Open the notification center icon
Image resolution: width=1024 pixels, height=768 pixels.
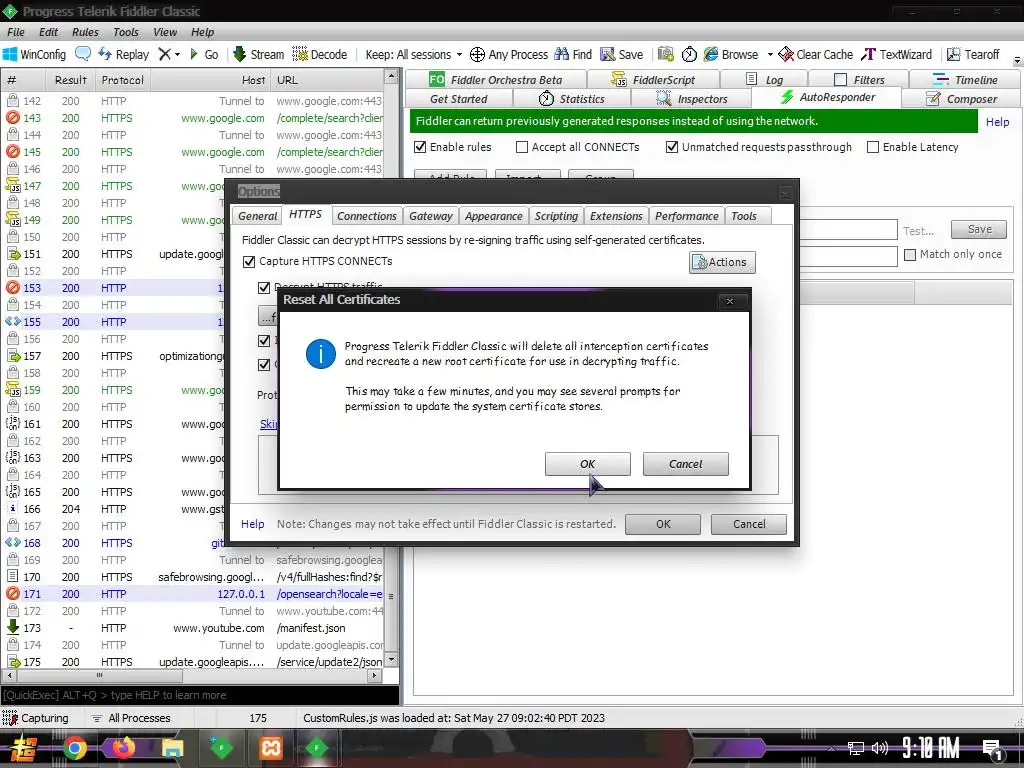tap(992, 749)
